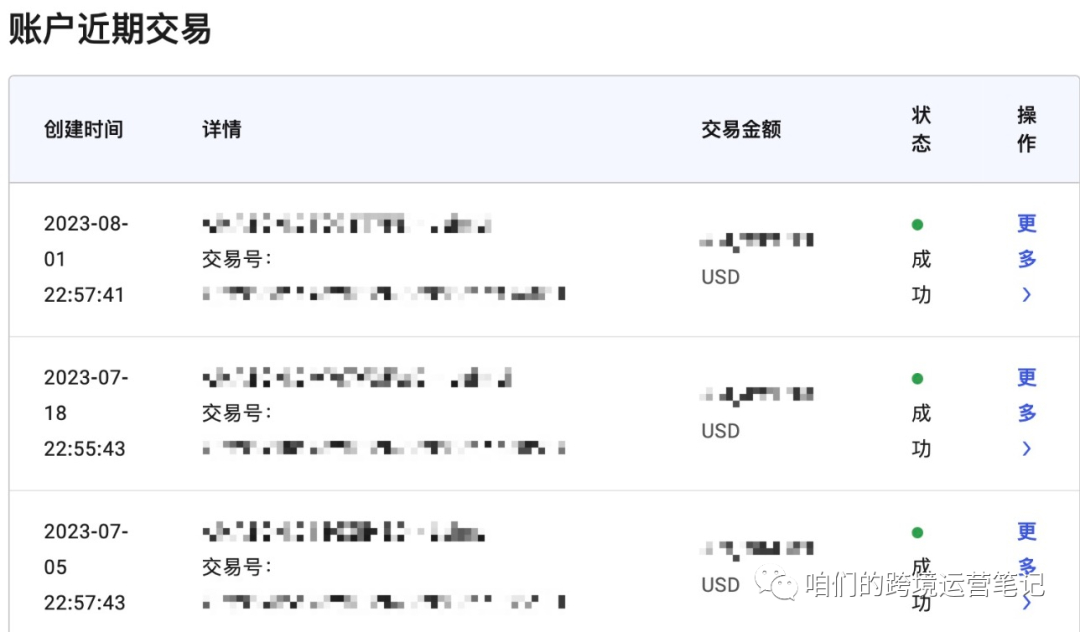Viewport: 1080px width, 632px height.
Task: Click green status dot for 2023-07-18 transaction
Action: coord(917,379)
